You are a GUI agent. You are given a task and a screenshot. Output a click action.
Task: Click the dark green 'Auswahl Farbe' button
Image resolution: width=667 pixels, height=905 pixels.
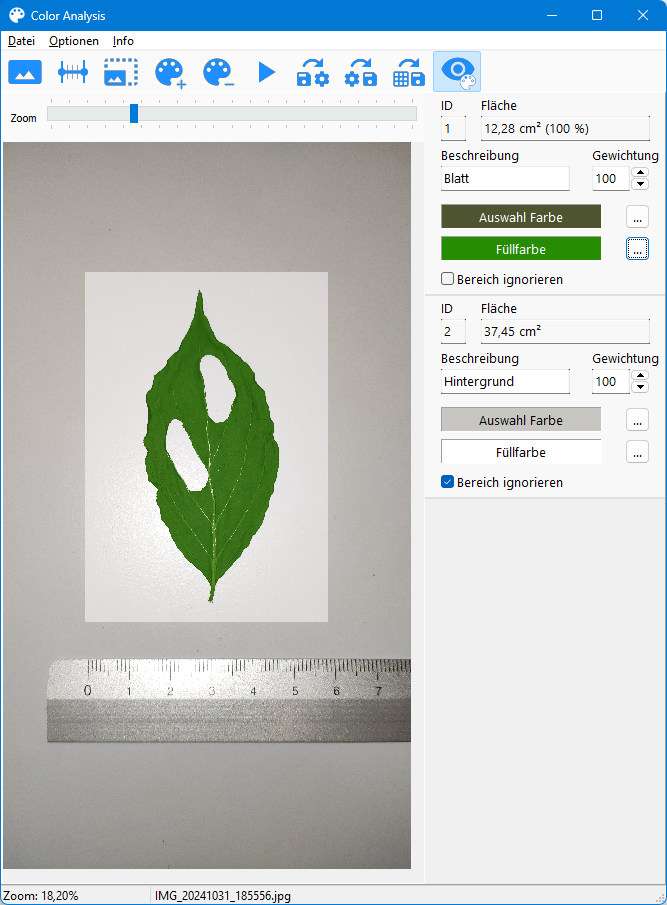point(521,217)
